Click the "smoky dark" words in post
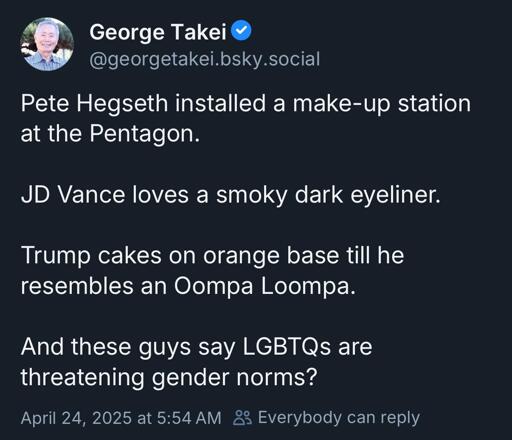Viewport: 512px width, 440px height. click(279, 195)
